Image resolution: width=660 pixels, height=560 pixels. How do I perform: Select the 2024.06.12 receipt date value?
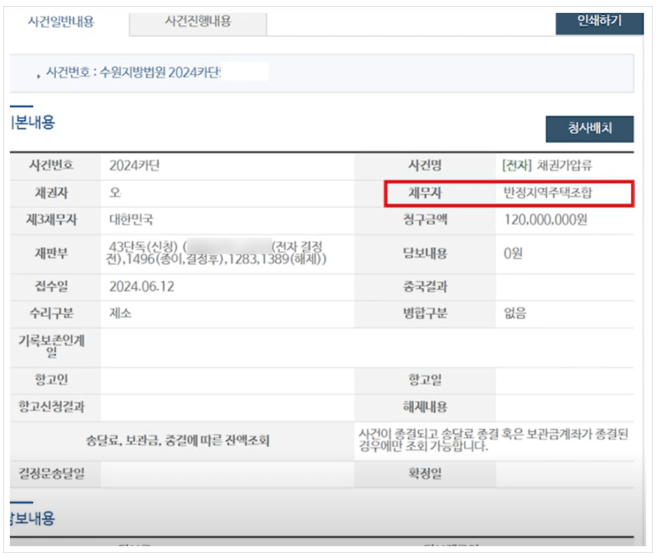click(143, 287)
